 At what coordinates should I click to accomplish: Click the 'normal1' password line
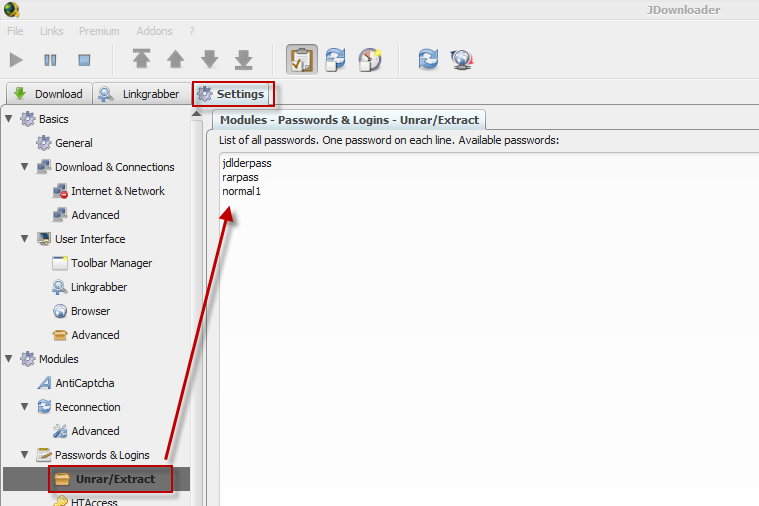point(242,191)
